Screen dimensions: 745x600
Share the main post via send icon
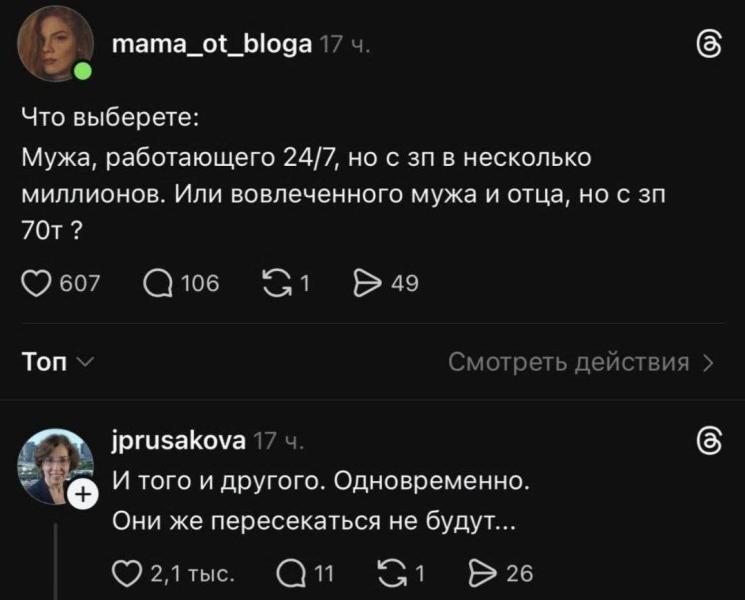pyautogui.click(x=369, y=284)
